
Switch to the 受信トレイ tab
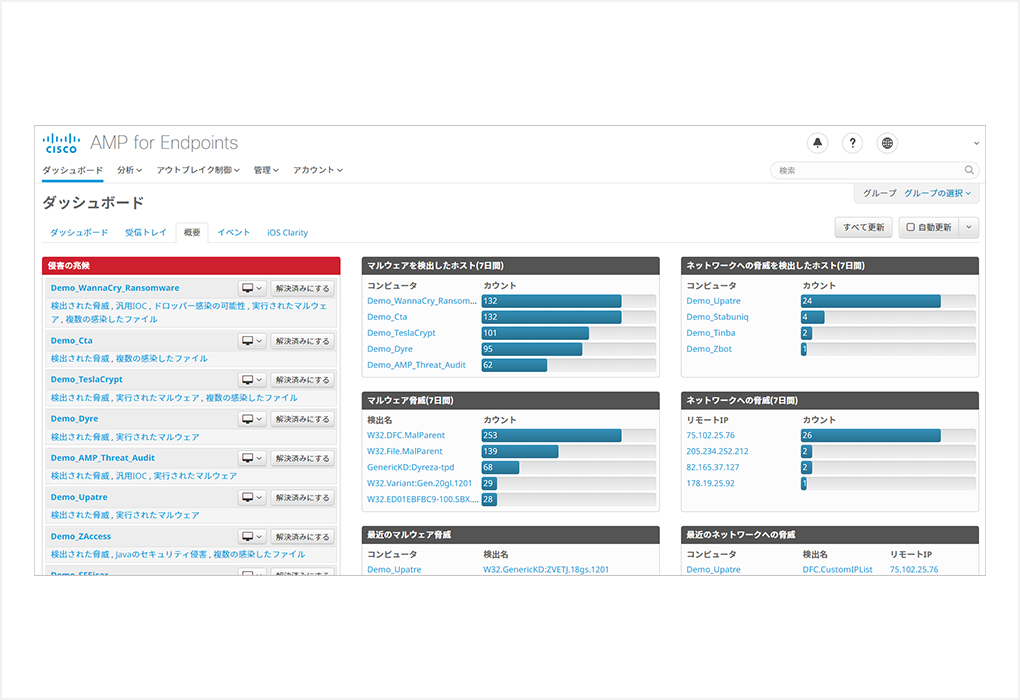(146, 232)
